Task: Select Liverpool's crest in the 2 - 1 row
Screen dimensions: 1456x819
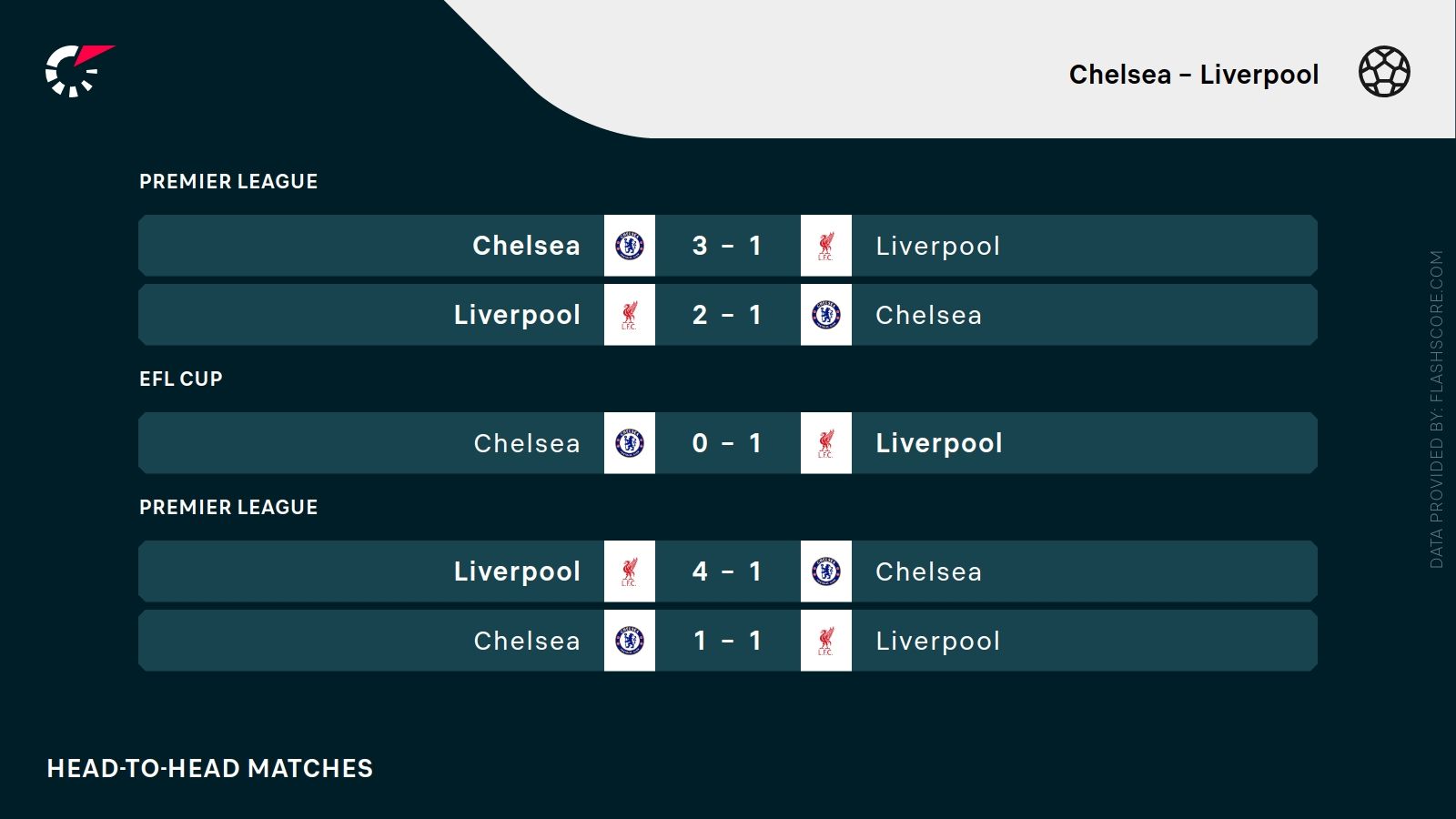Action: pyautogui.click(x=630, y=315)
